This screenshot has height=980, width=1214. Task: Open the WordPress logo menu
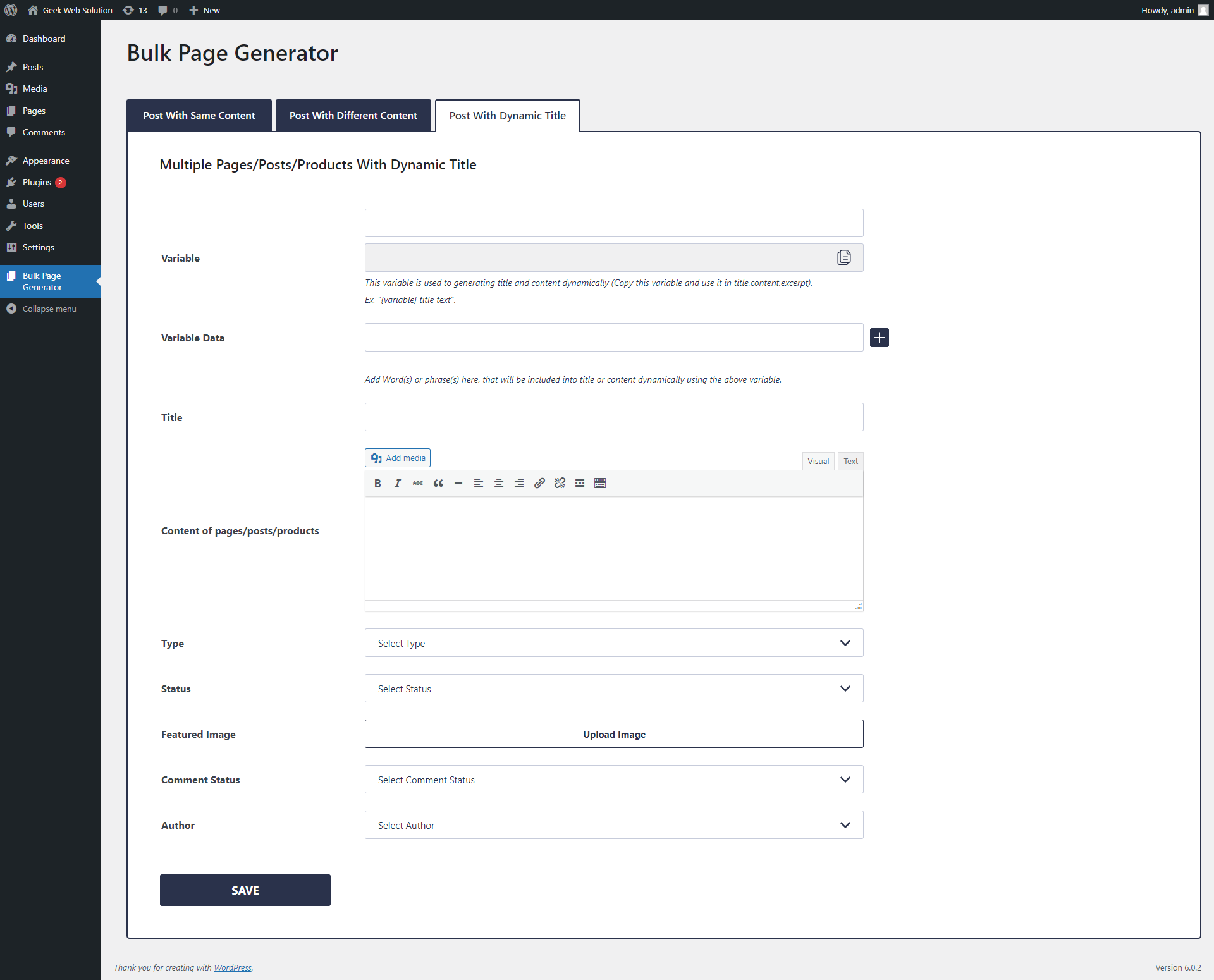pyautogui.click(x=11, y=10)
